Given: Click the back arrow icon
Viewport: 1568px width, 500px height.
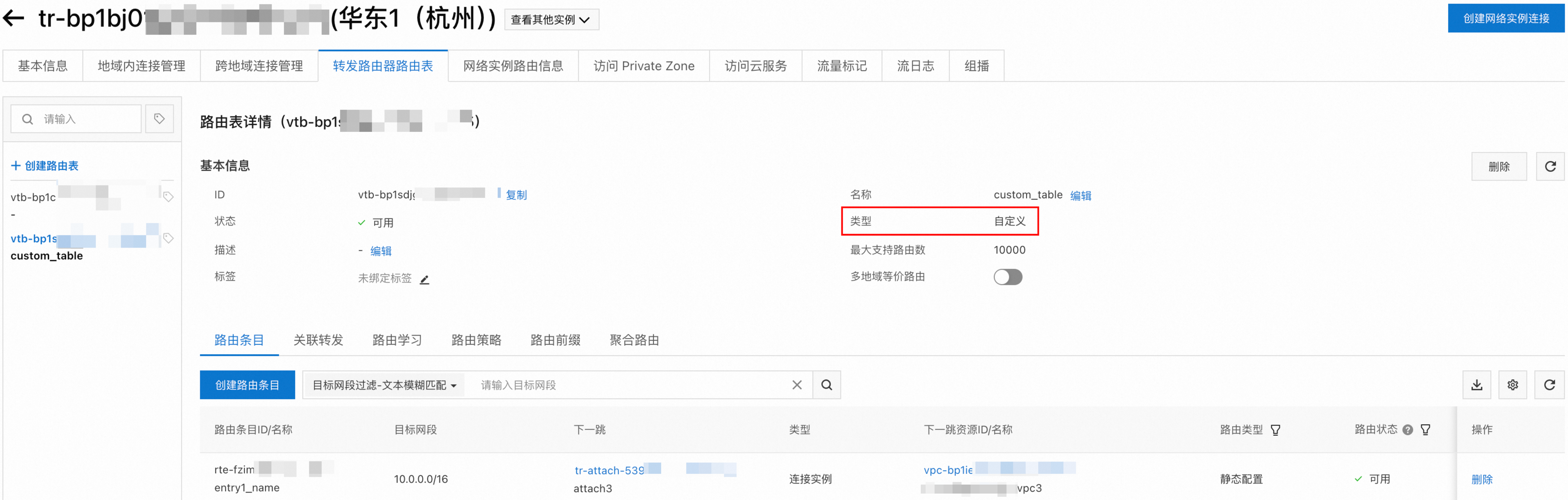Looking at the screenshot, I should coord(13,19).
